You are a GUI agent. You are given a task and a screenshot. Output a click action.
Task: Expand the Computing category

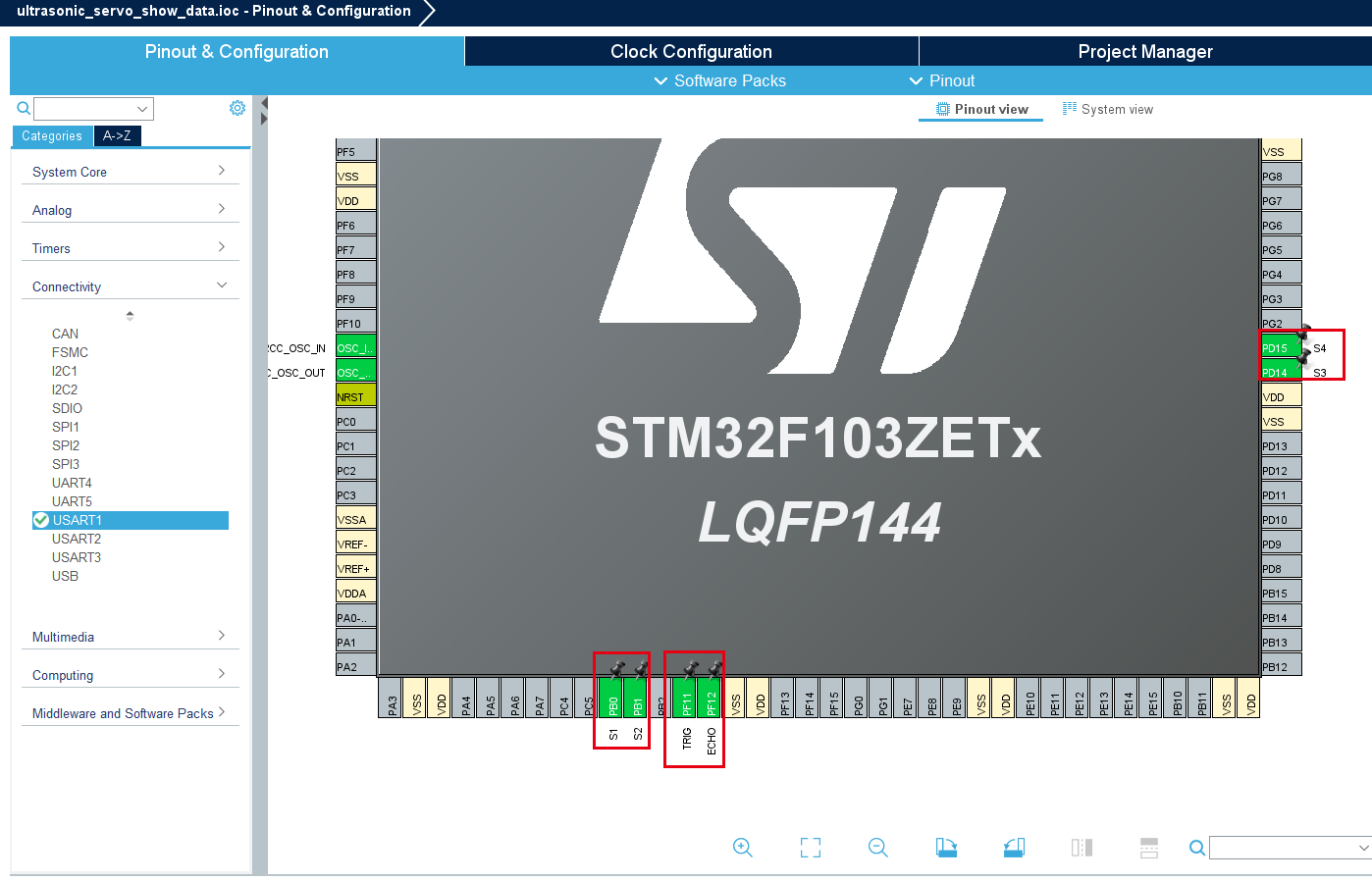(130, 675)
